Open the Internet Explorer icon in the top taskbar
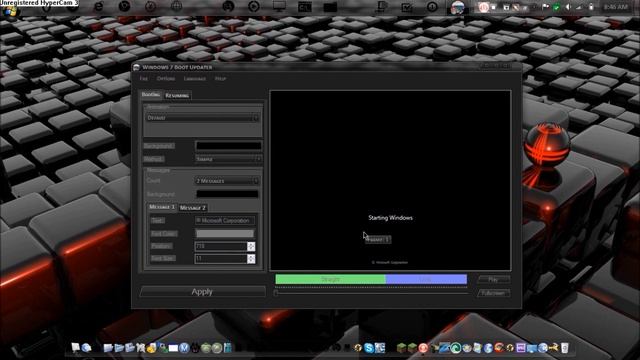 [x=98, y=7]
